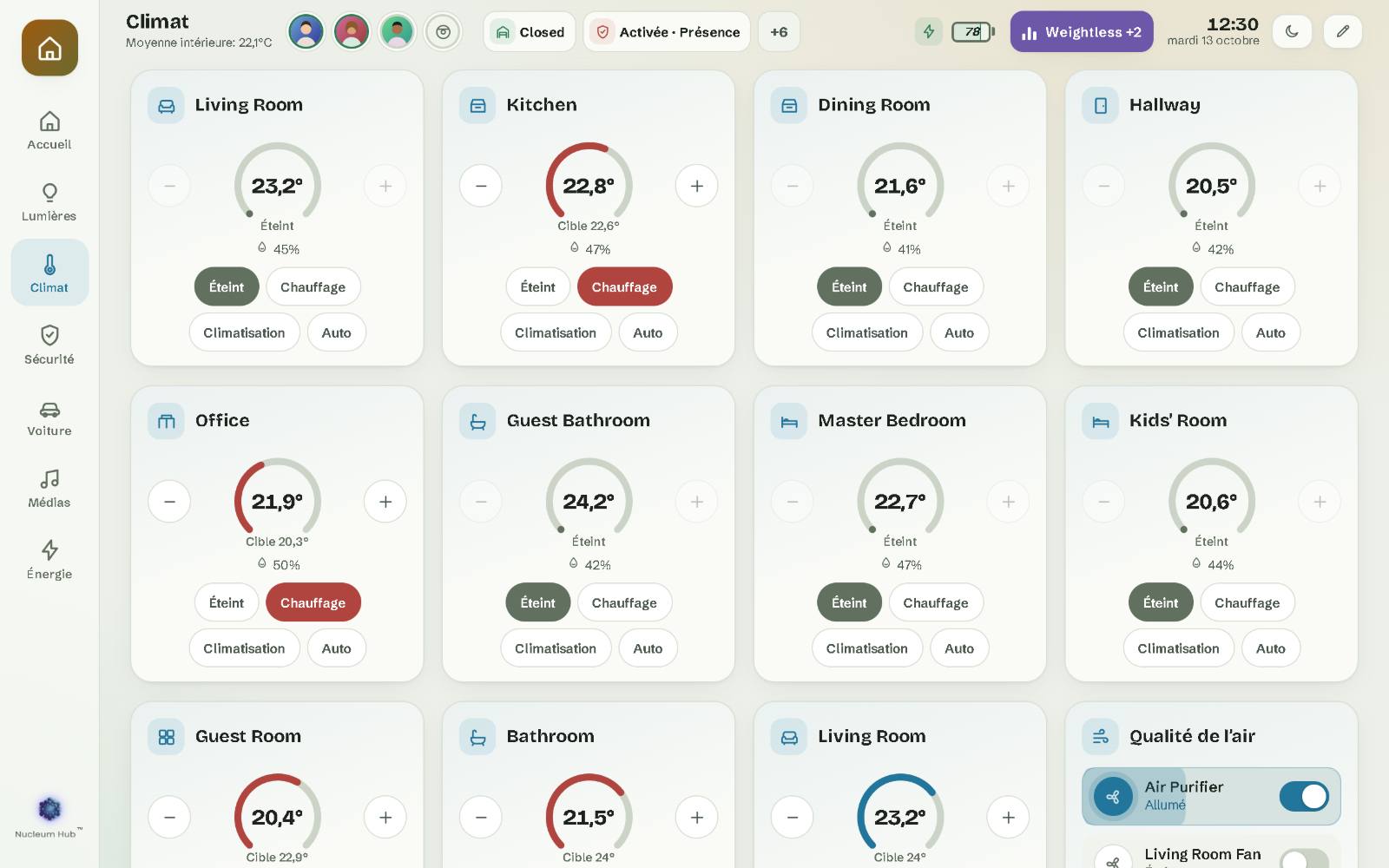Click the edit pencil icon
Screen dimensions: 1389x868
point(1343,32)
